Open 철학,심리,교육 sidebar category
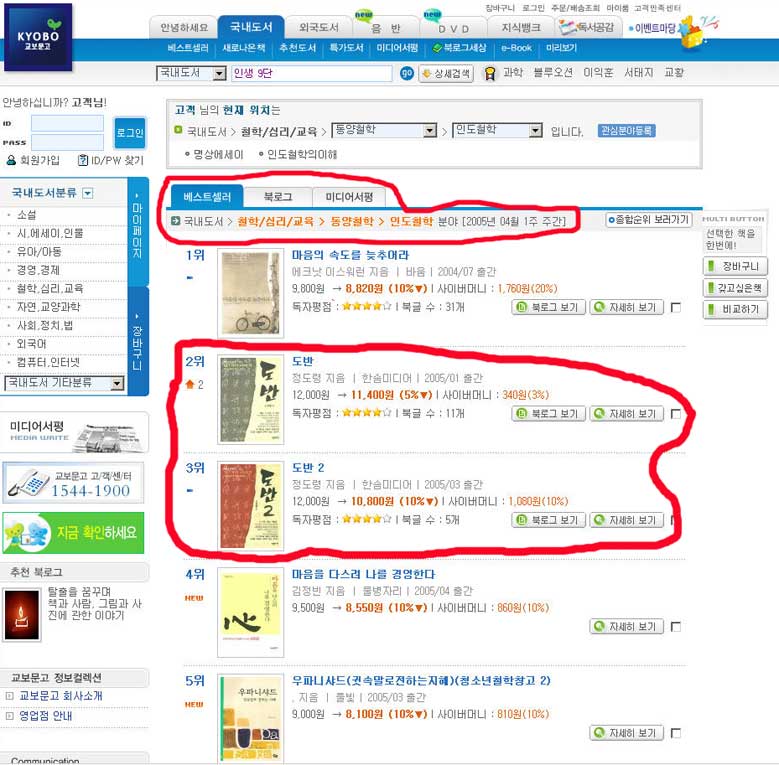The height and width of the screenshot is (765, 779). coord(50,289)
